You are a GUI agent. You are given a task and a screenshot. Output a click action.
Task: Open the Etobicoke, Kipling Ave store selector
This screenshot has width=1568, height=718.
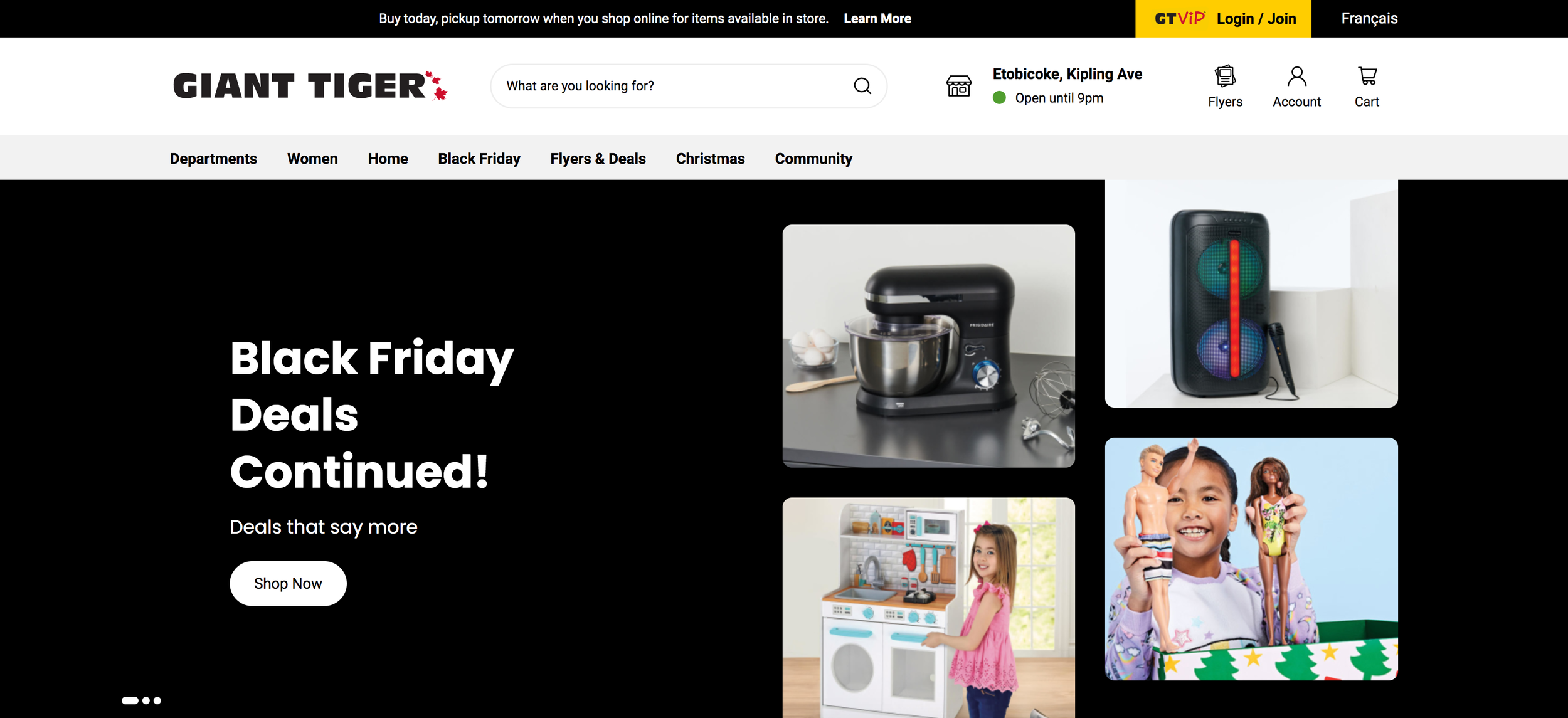coord(1067,86)
